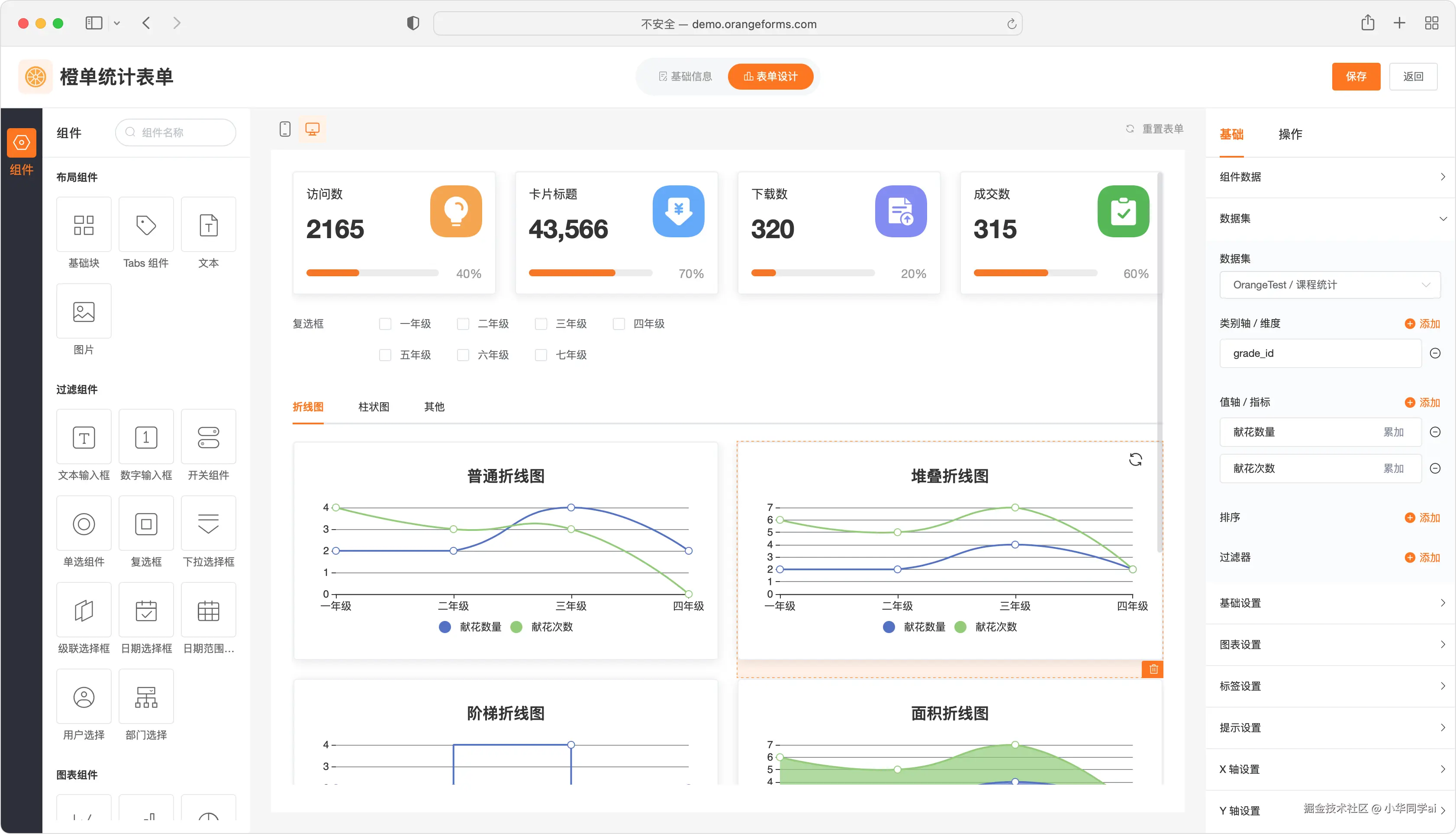Add a 排序 rule

click(1422, 518)
